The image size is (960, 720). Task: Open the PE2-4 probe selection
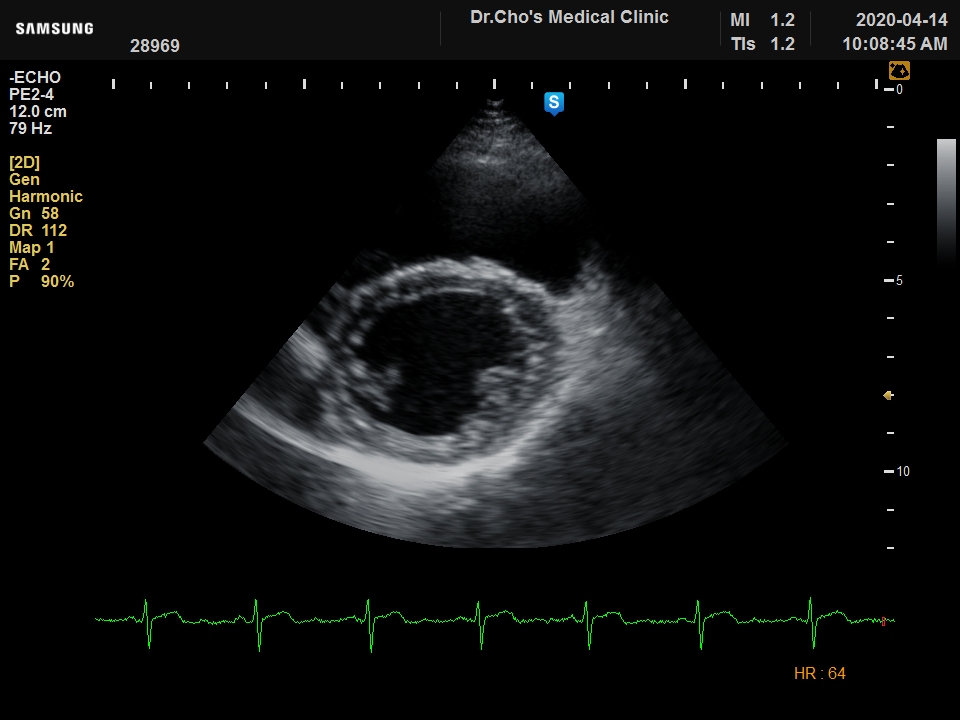coord(31,95)
